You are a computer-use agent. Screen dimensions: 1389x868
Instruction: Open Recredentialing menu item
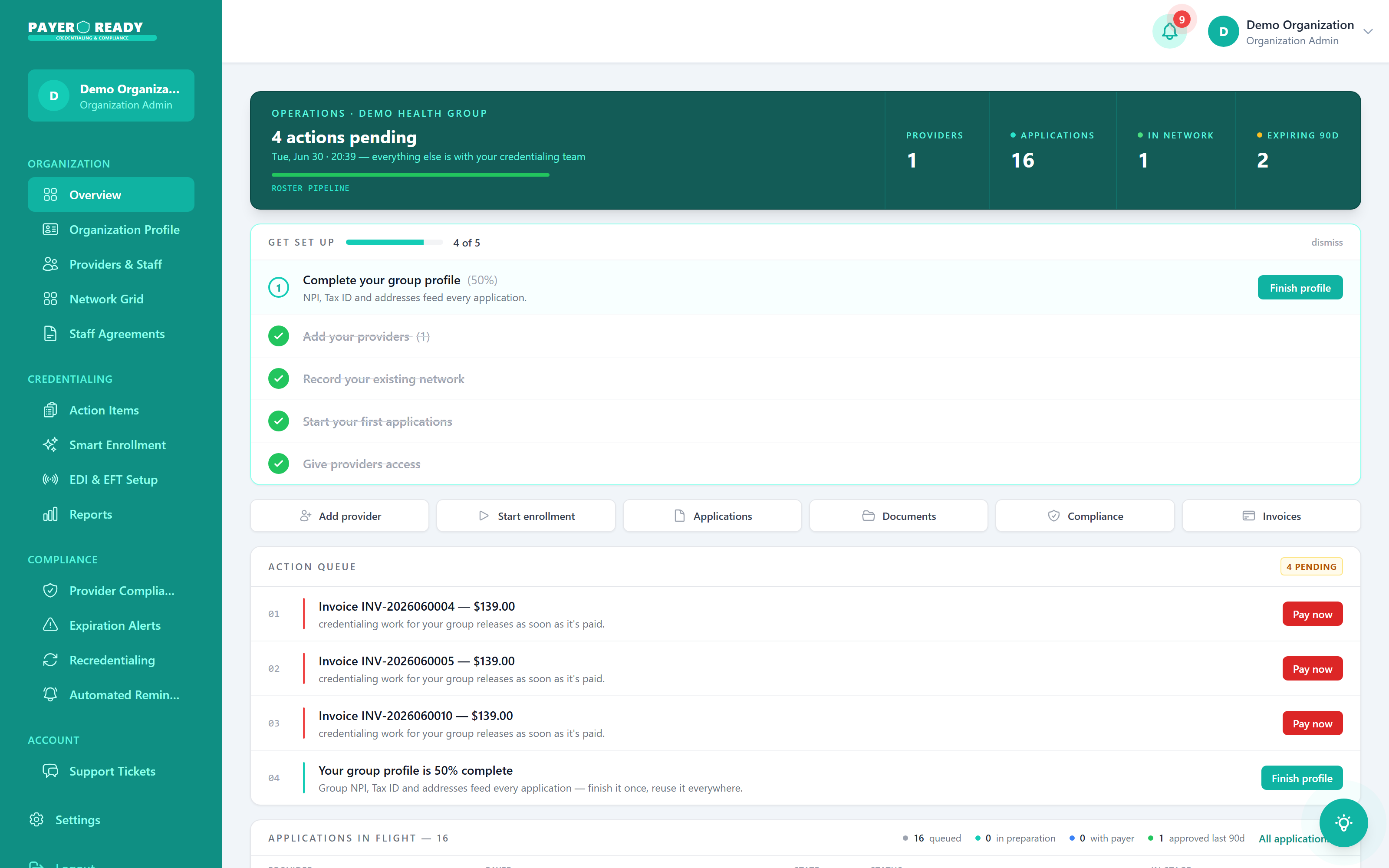tap(111, 660)
